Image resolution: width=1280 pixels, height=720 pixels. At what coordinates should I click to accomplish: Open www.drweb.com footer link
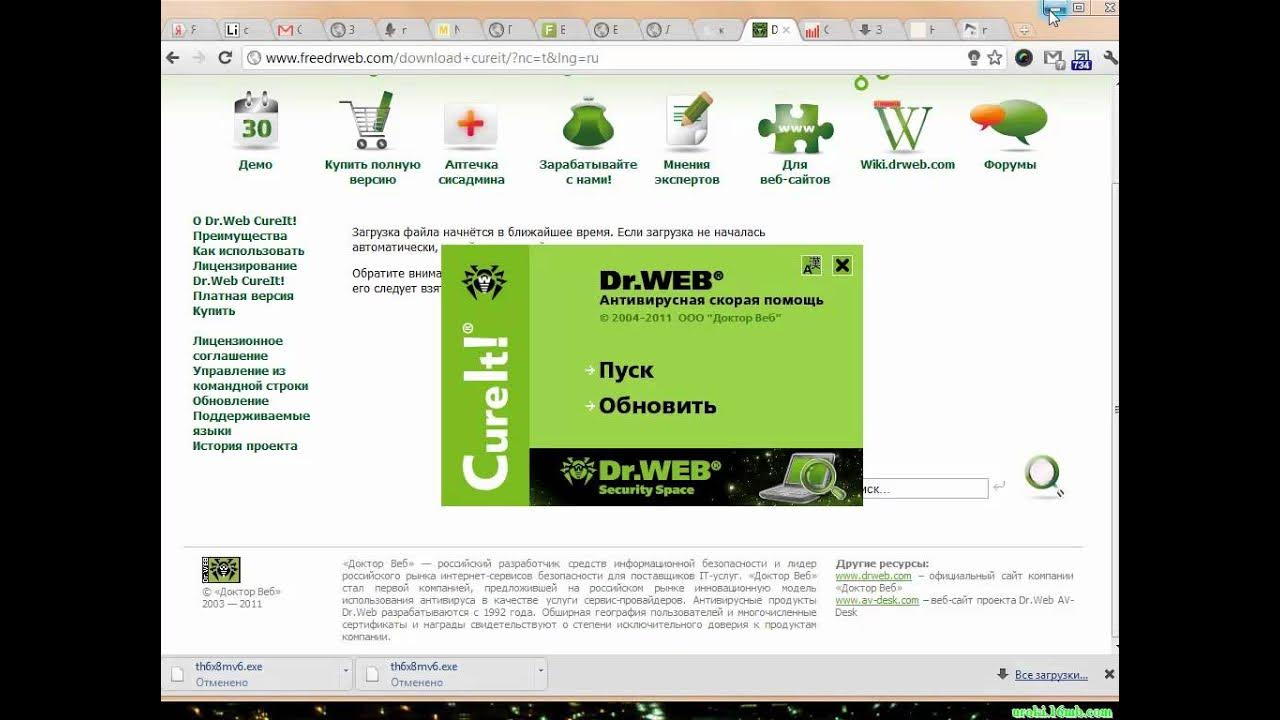click(873, 576)
